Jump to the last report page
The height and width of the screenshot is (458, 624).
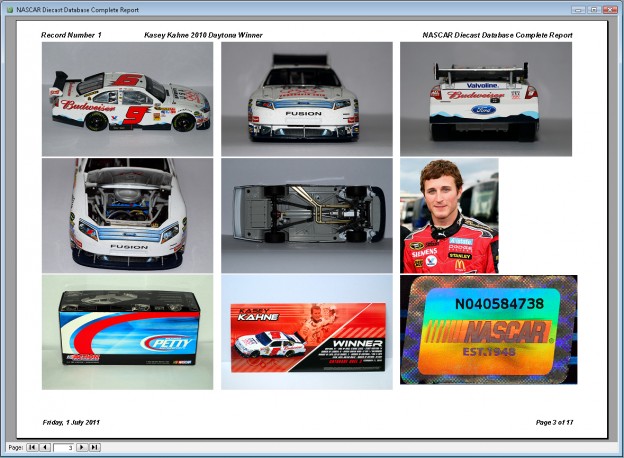pyautogui.click(x=94, y=447)
